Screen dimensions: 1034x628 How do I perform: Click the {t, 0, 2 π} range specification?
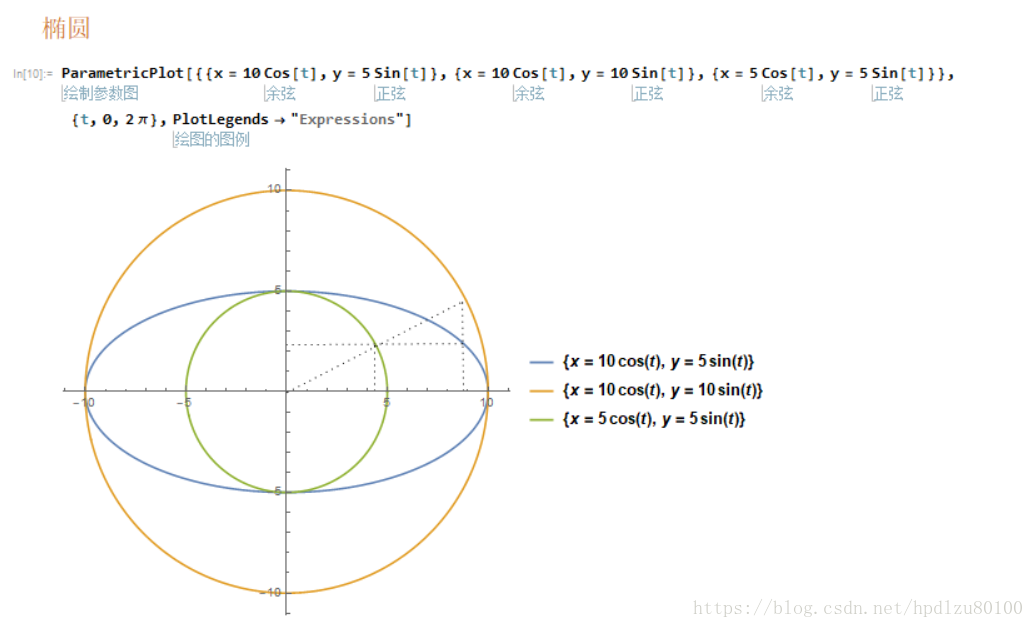pos(114,119)
